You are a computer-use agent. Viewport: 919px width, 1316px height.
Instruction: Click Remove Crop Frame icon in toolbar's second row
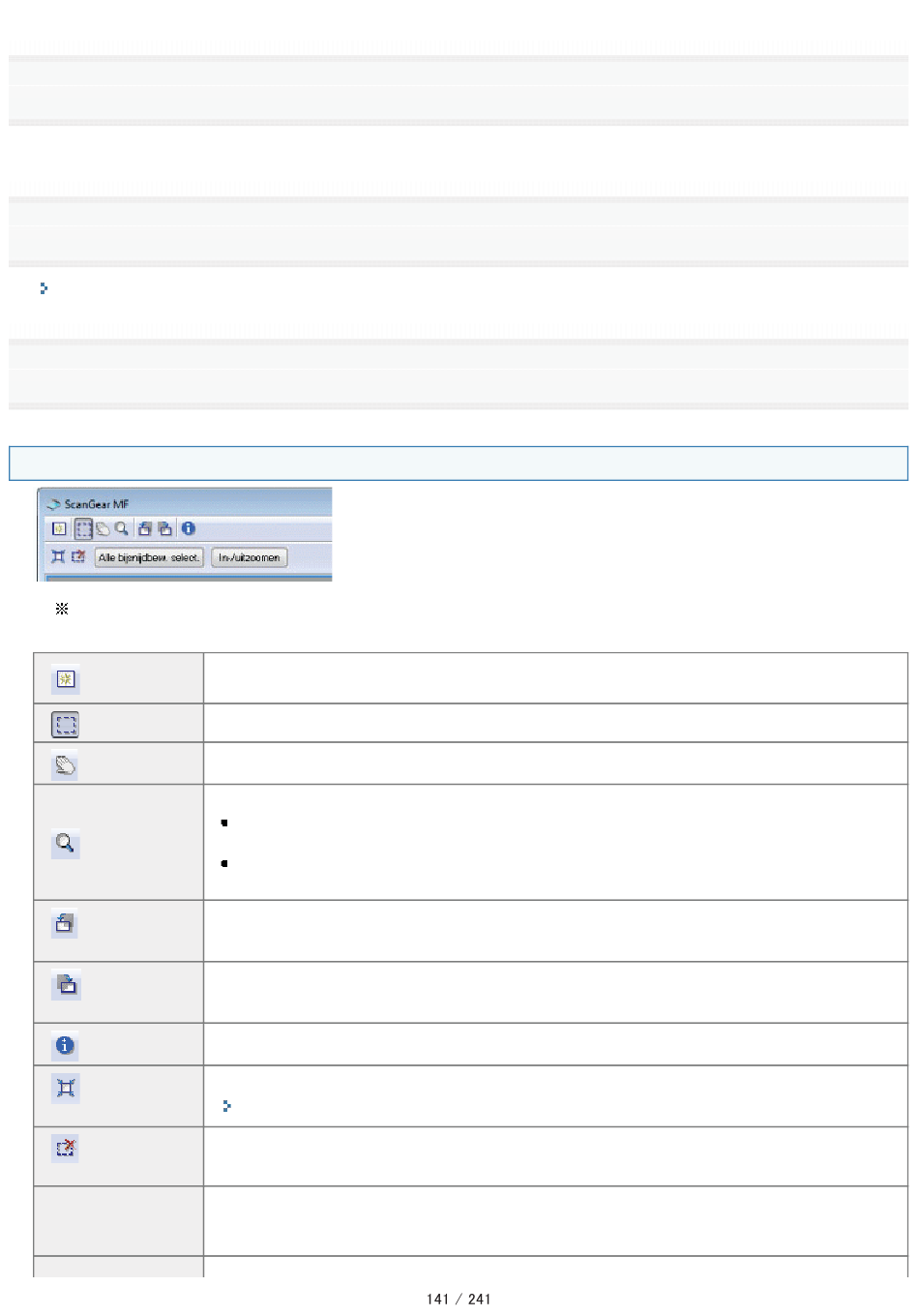pyautogui.click(x=78, y=557)
